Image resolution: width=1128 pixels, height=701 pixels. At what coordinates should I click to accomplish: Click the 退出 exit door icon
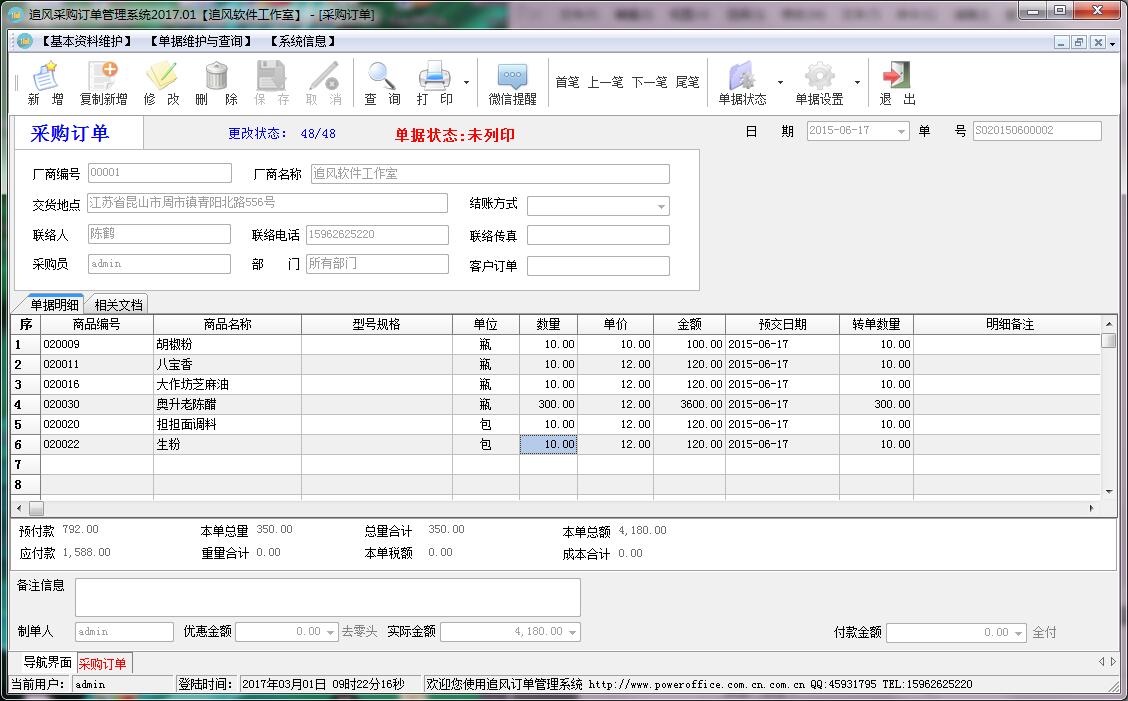coord(896,77)
